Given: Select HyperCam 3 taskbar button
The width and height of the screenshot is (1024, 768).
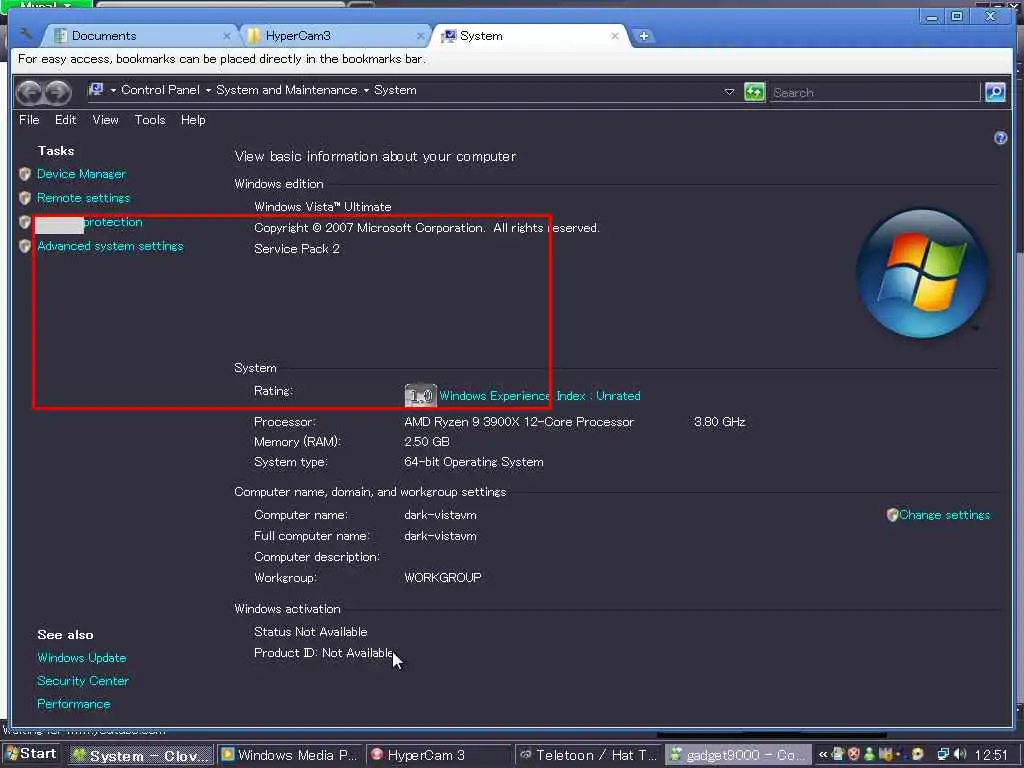Looking at the screenshot, I should (x=438, y=756).
